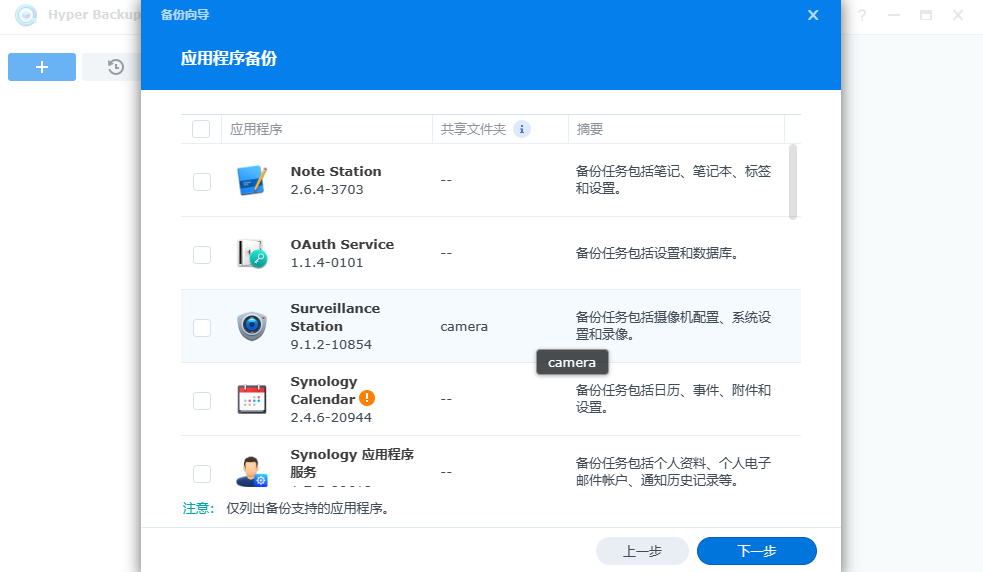
Task: Click the 摘要 column header
Action: (590, 129)
